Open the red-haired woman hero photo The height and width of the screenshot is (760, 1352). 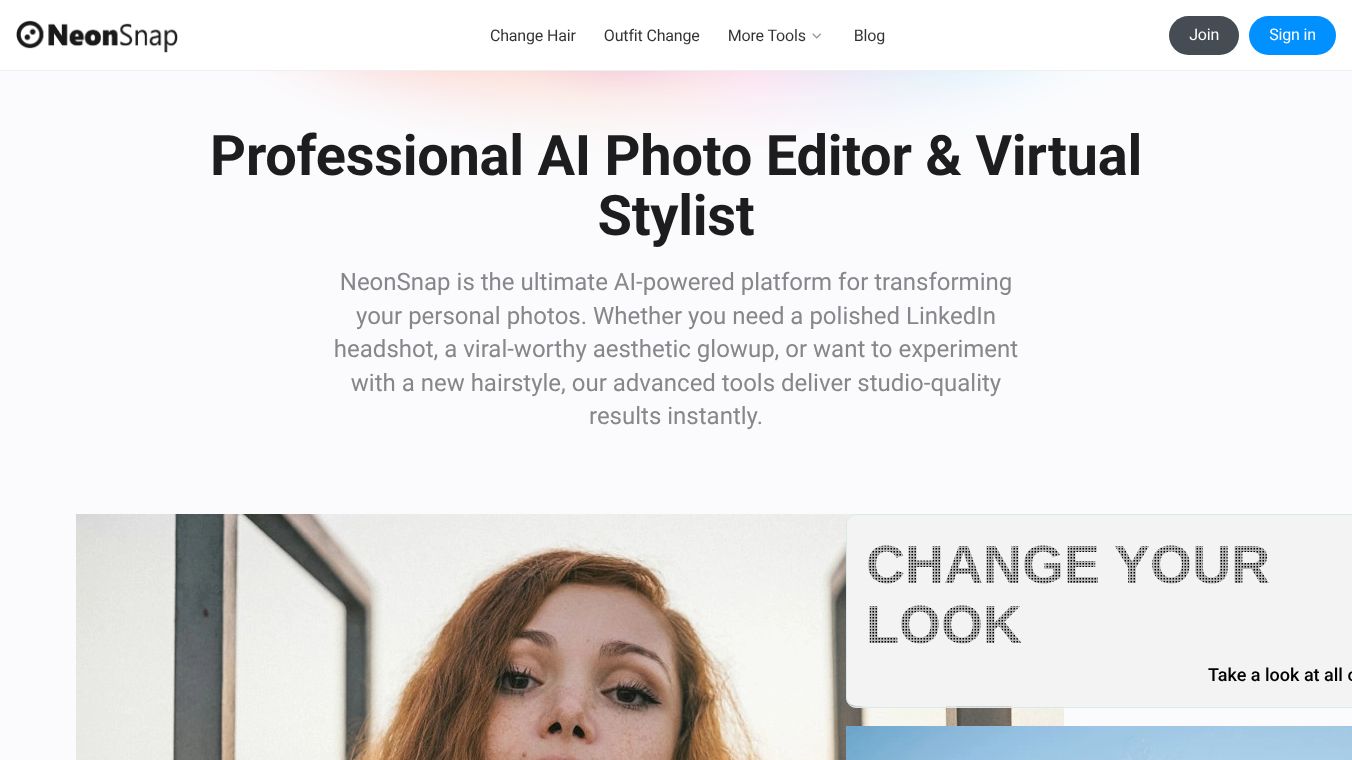point(461,637)
